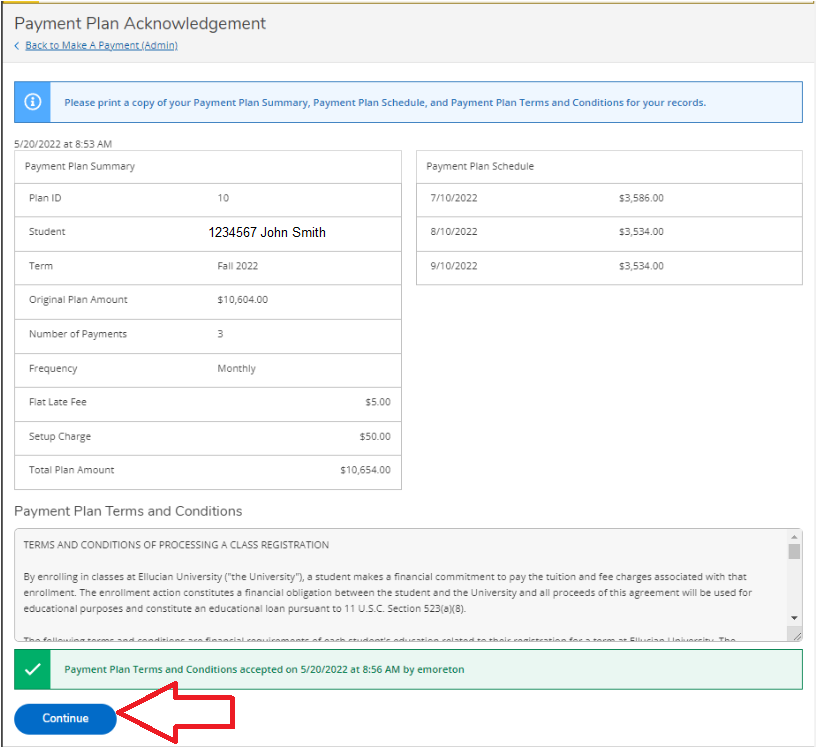
Task: Click the Plan ID label
Action: [x=45, y=198]
